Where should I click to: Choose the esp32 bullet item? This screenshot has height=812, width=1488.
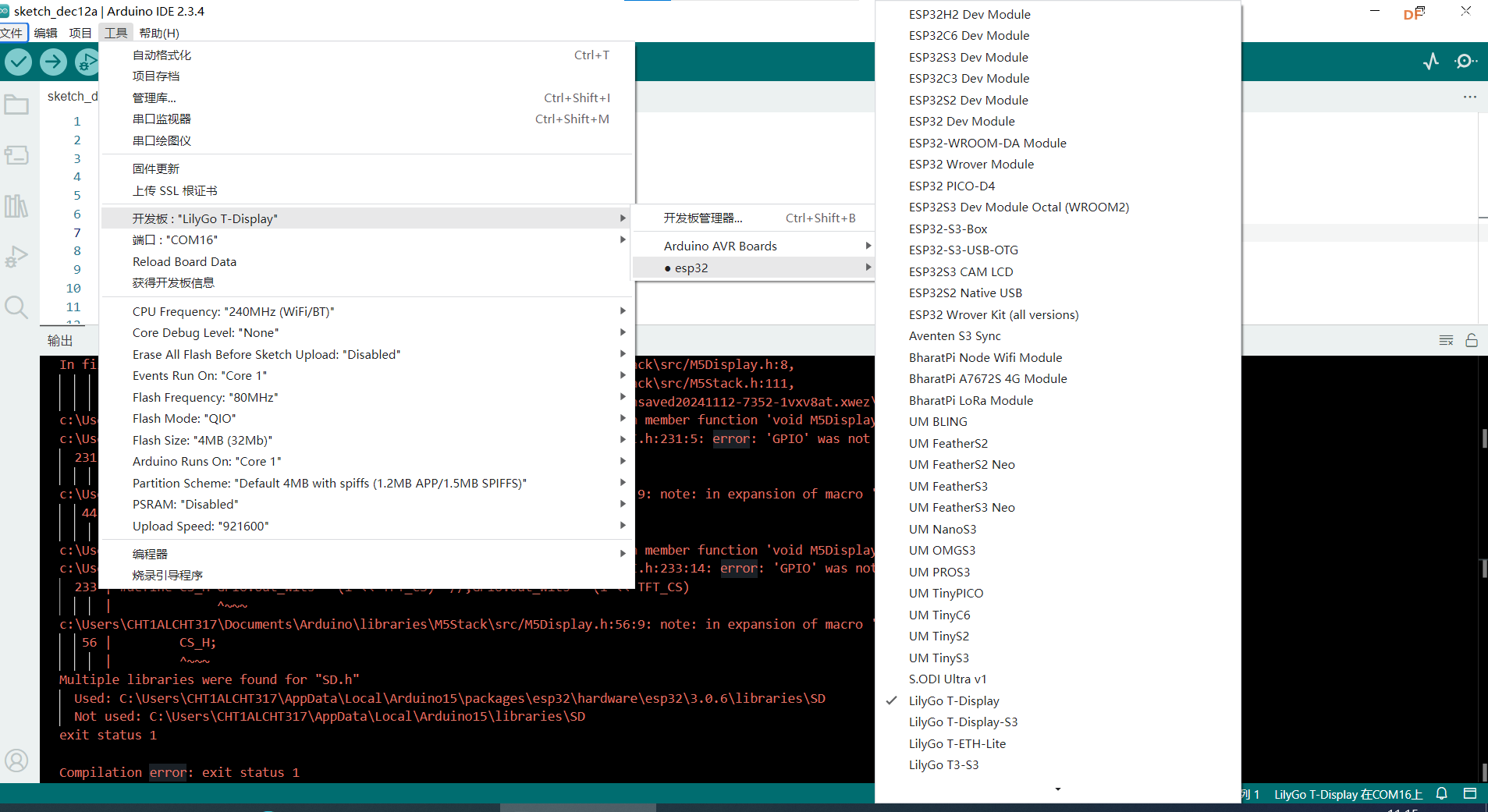752,268
